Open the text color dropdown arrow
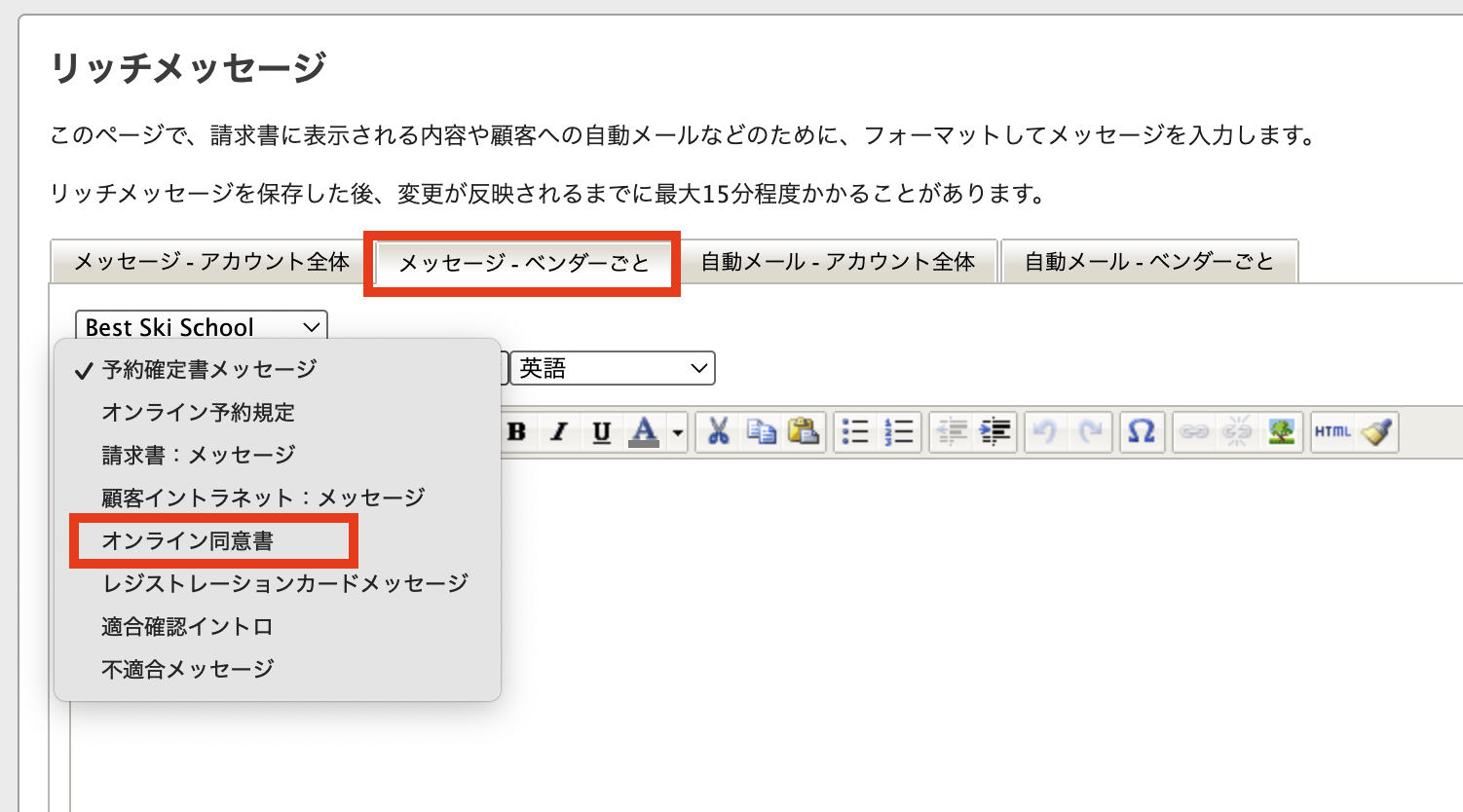Screen dimensions: 1463x812 tap(678, 431)
